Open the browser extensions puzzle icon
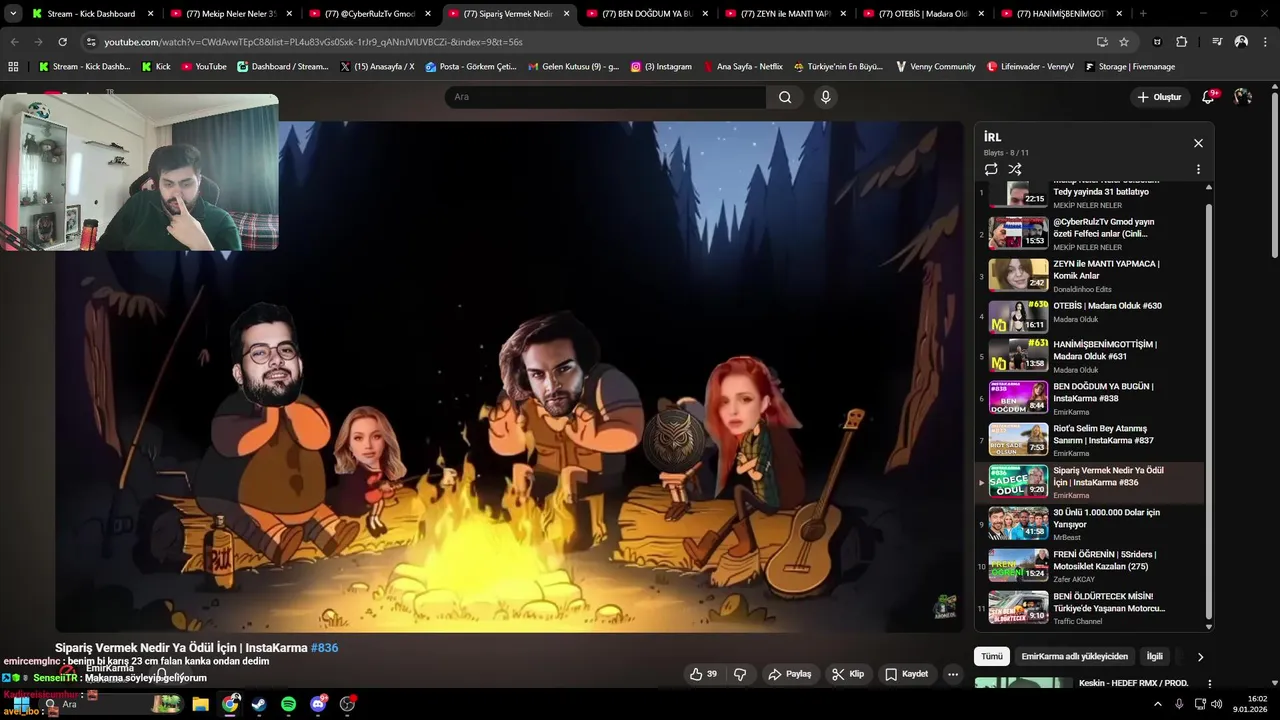 (x=1181, y=42)
